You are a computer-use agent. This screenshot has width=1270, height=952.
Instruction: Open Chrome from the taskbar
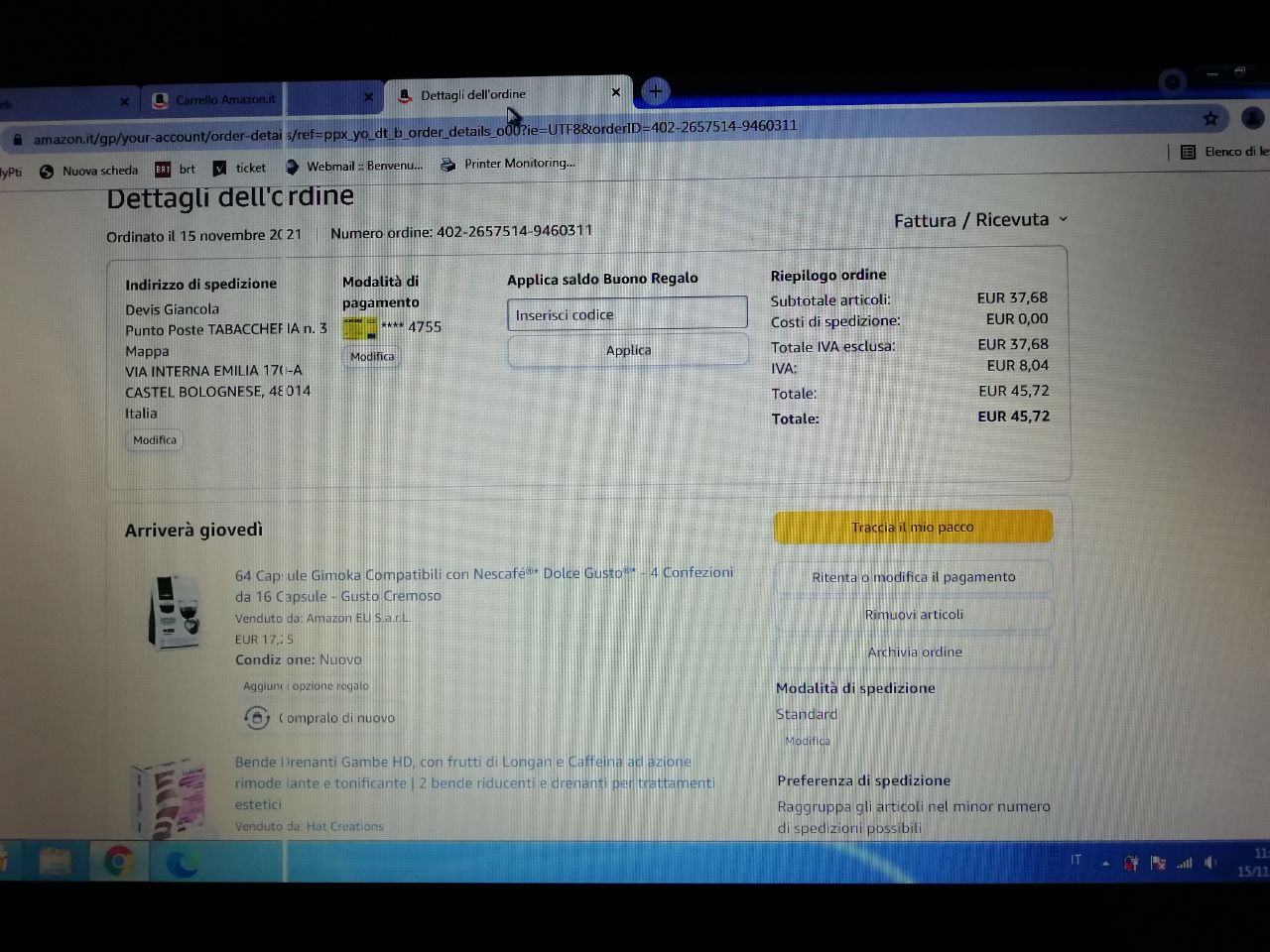(118, 862)
